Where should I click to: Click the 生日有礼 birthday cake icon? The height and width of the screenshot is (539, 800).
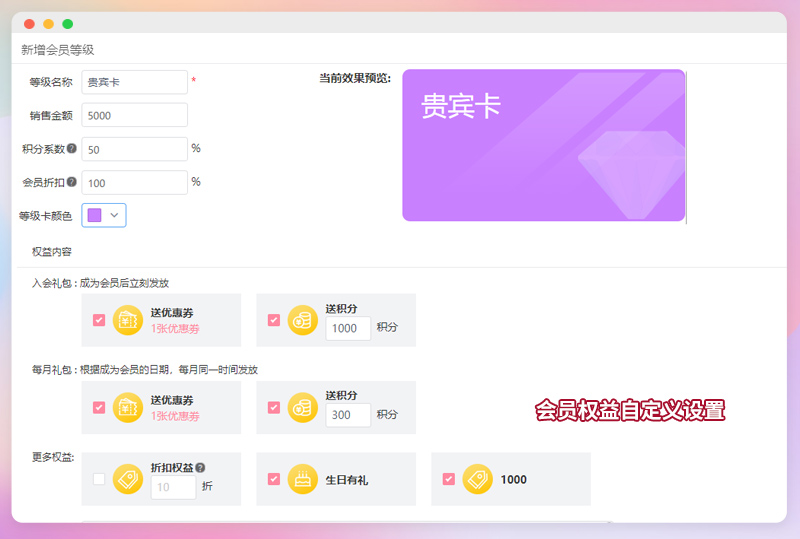click(303, 479)
